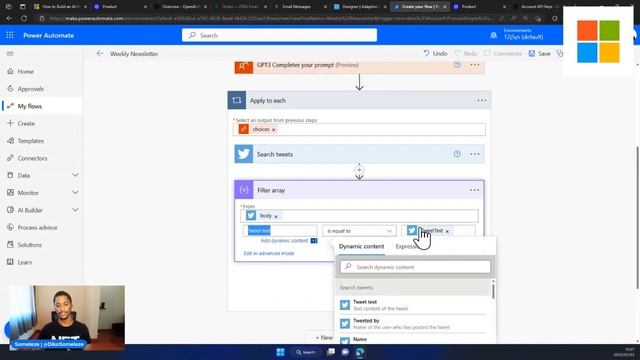This screenshot has height=360, width=640.
Task: Open GPT3 Completes your prompt more options
Action: [475, 65]
